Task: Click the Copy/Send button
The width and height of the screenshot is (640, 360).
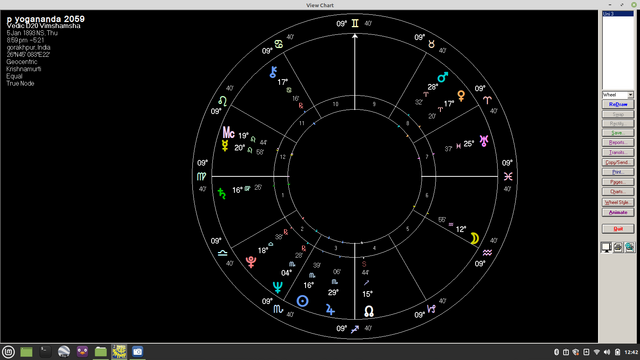Action: coord(618,162)
